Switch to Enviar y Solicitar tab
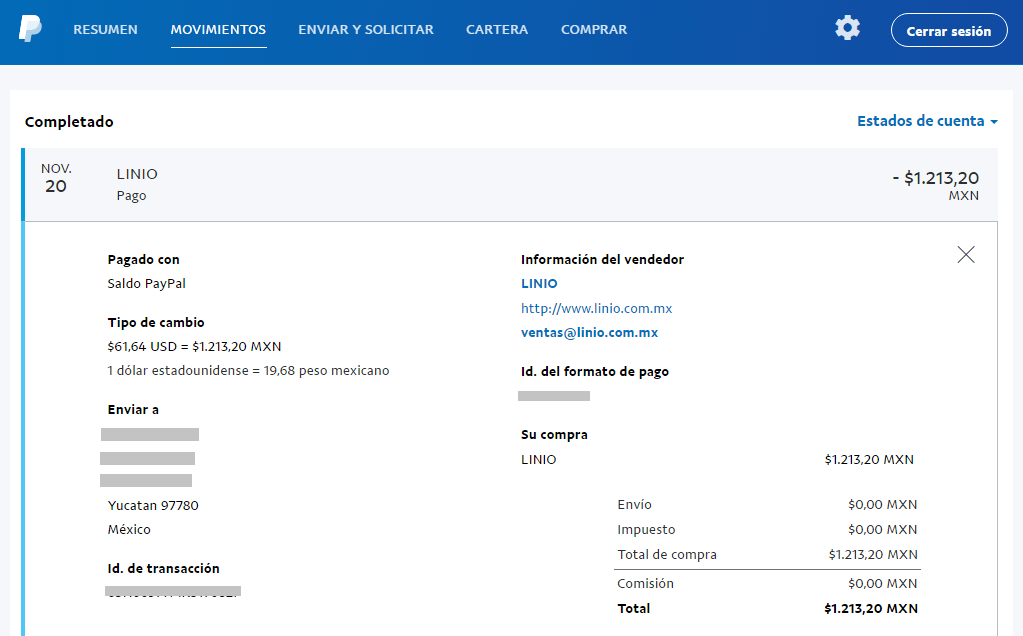This screenshot has height=636, width=1023. coord(366,29)
